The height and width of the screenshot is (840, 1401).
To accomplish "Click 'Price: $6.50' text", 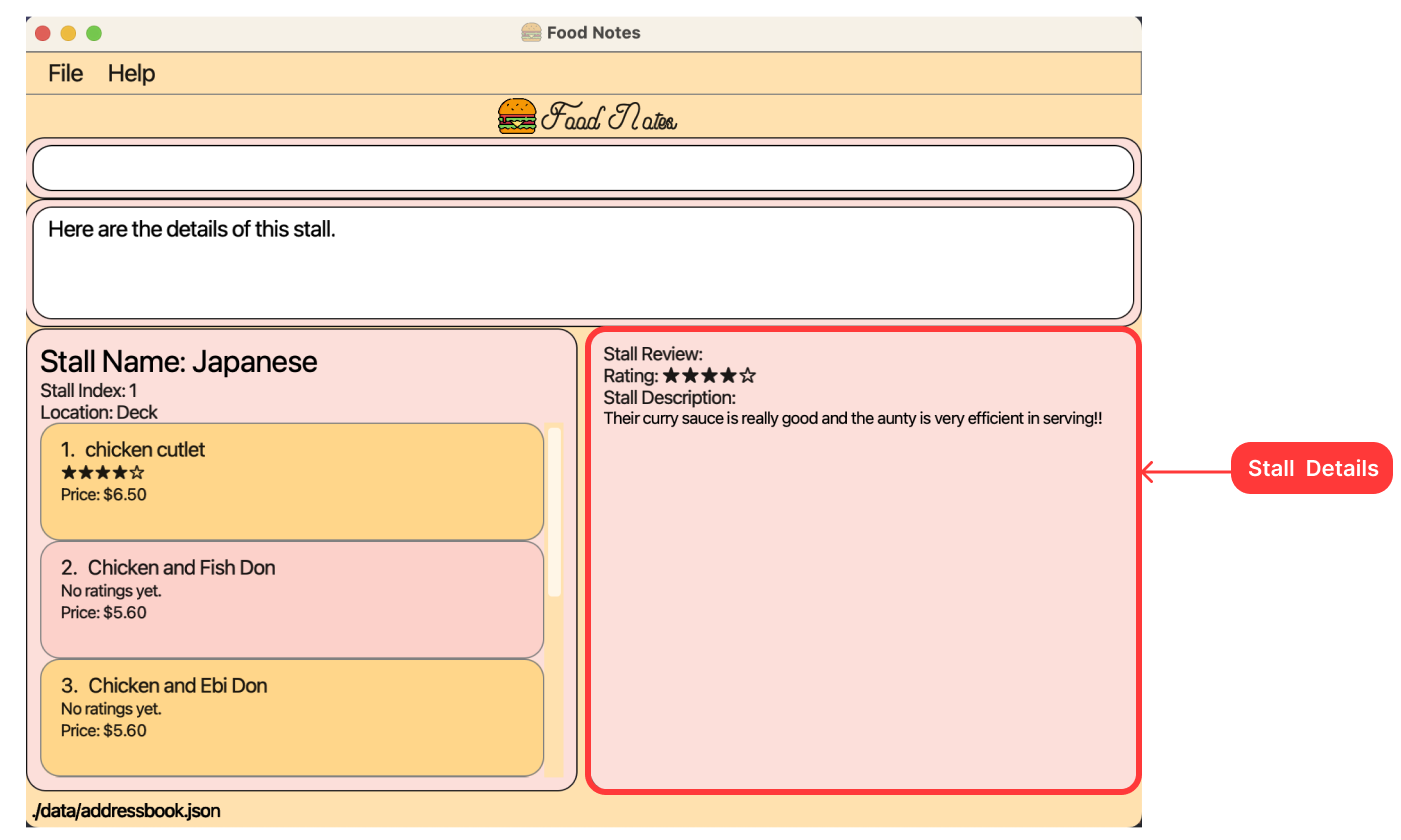I will point(104,494).
